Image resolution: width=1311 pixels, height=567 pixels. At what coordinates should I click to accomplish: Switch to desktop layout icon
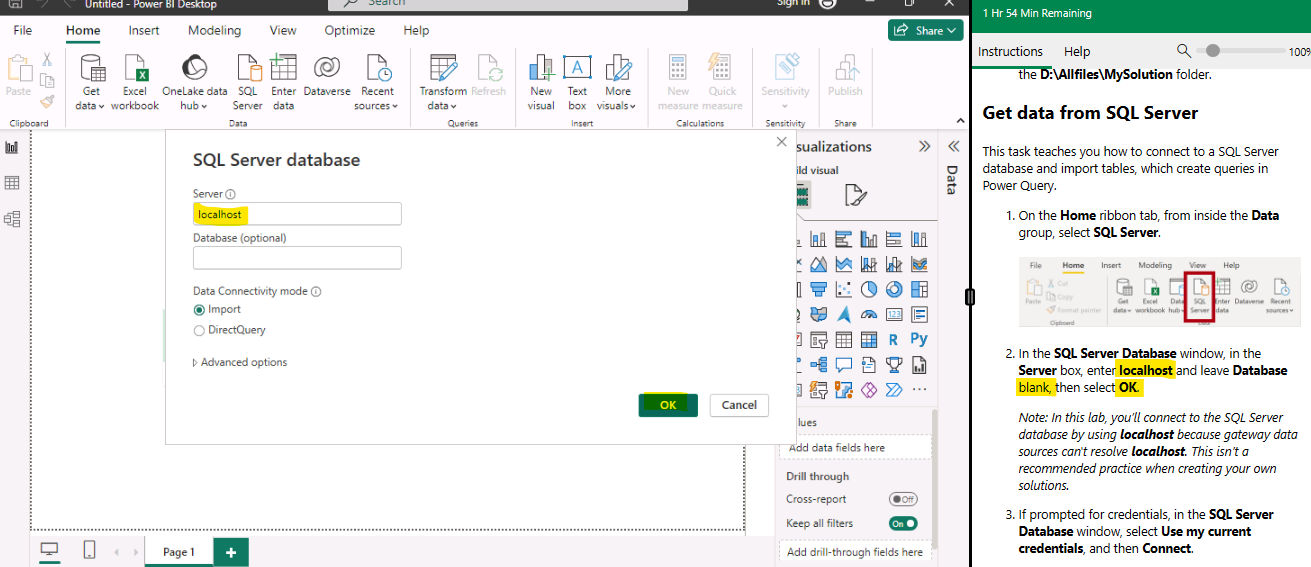point(49,550)
